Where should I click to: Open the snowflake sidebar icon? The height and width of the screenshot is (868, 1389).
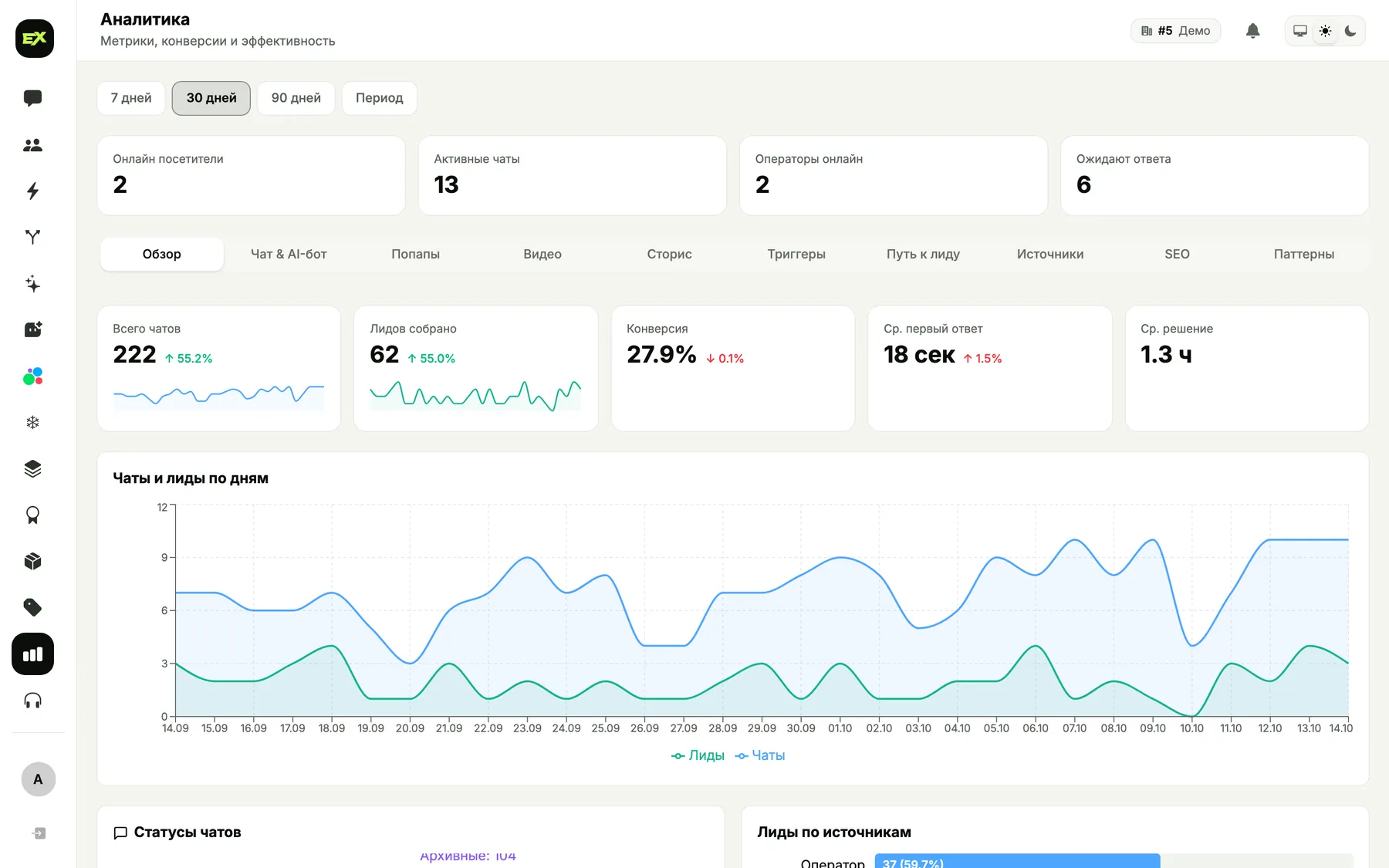pyautogui.click(x=32, y=422)
